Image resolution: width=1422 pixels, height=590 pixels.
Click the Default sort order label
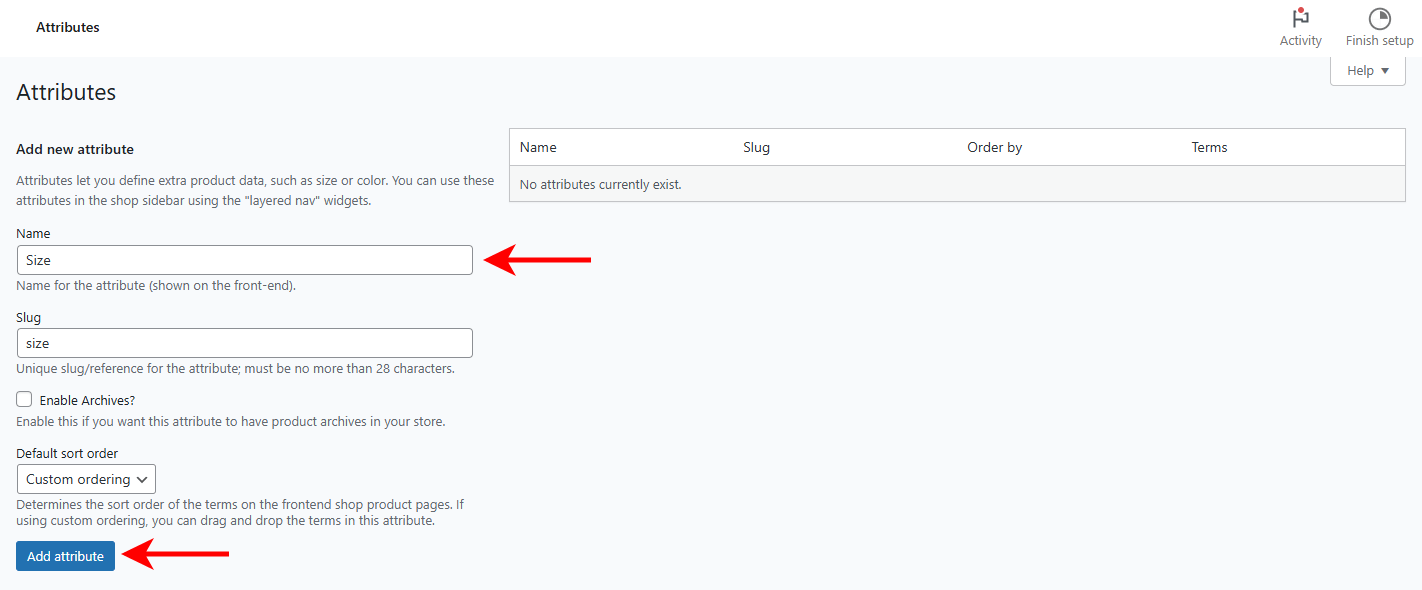click(x=67, y=453)
